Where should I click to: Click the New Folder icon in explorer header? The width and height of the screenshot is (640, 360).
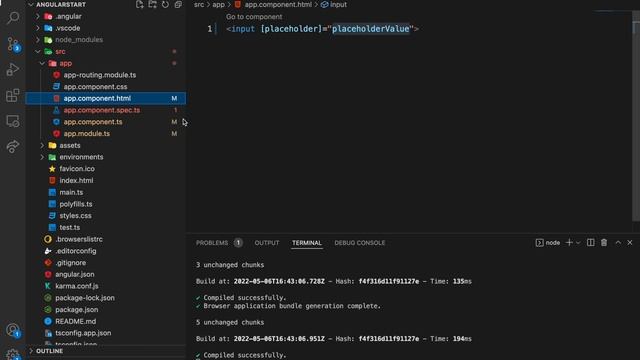click(x=152, y=4)
